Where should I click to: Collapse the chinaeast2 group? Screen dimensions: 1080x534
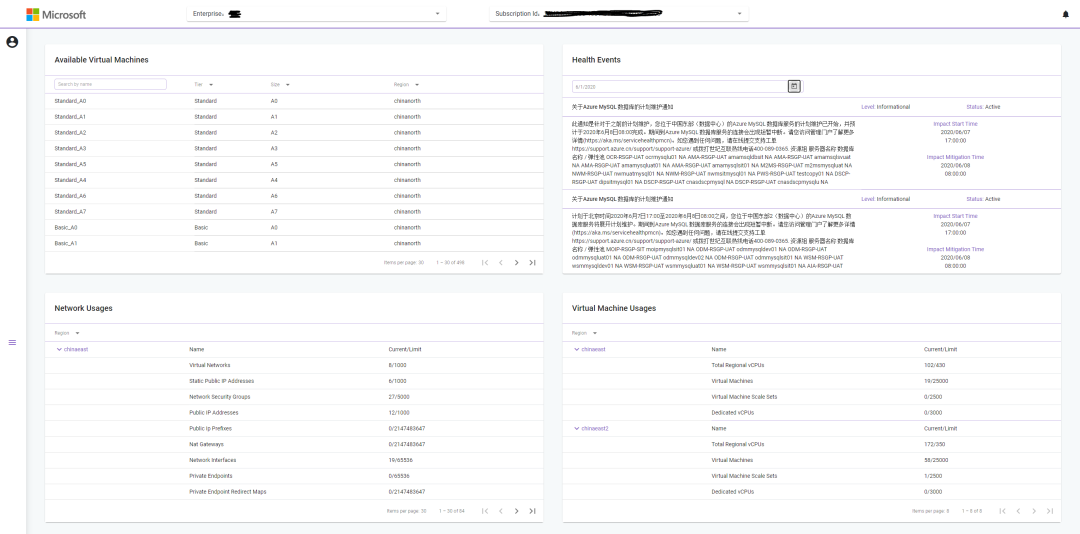point(577,429)
